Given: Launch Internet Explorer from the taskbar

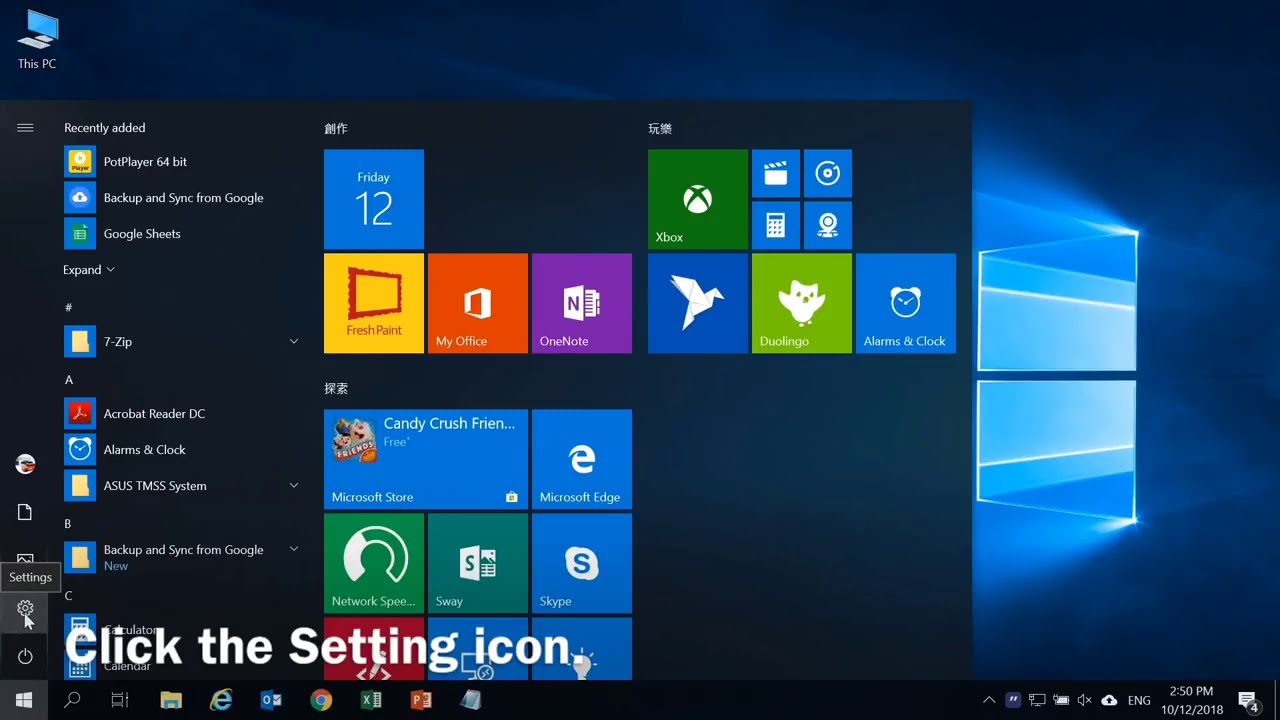Looking at the screenshot, I should click(221, 700).
